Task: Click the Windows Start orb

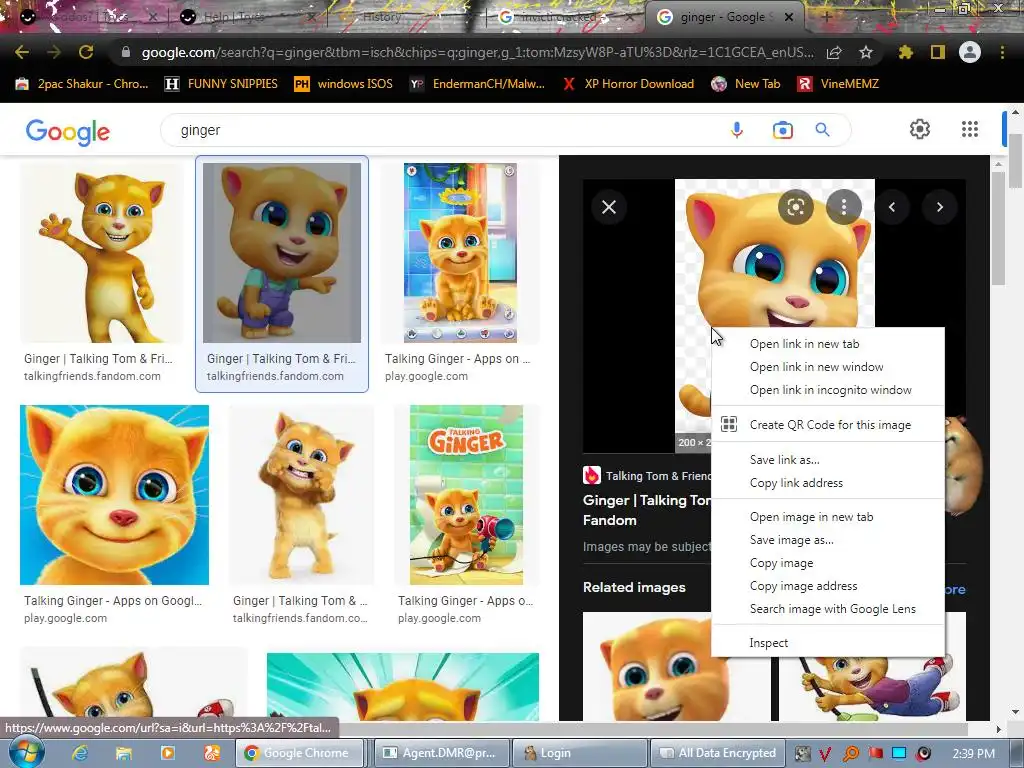Action: point(27,752)
